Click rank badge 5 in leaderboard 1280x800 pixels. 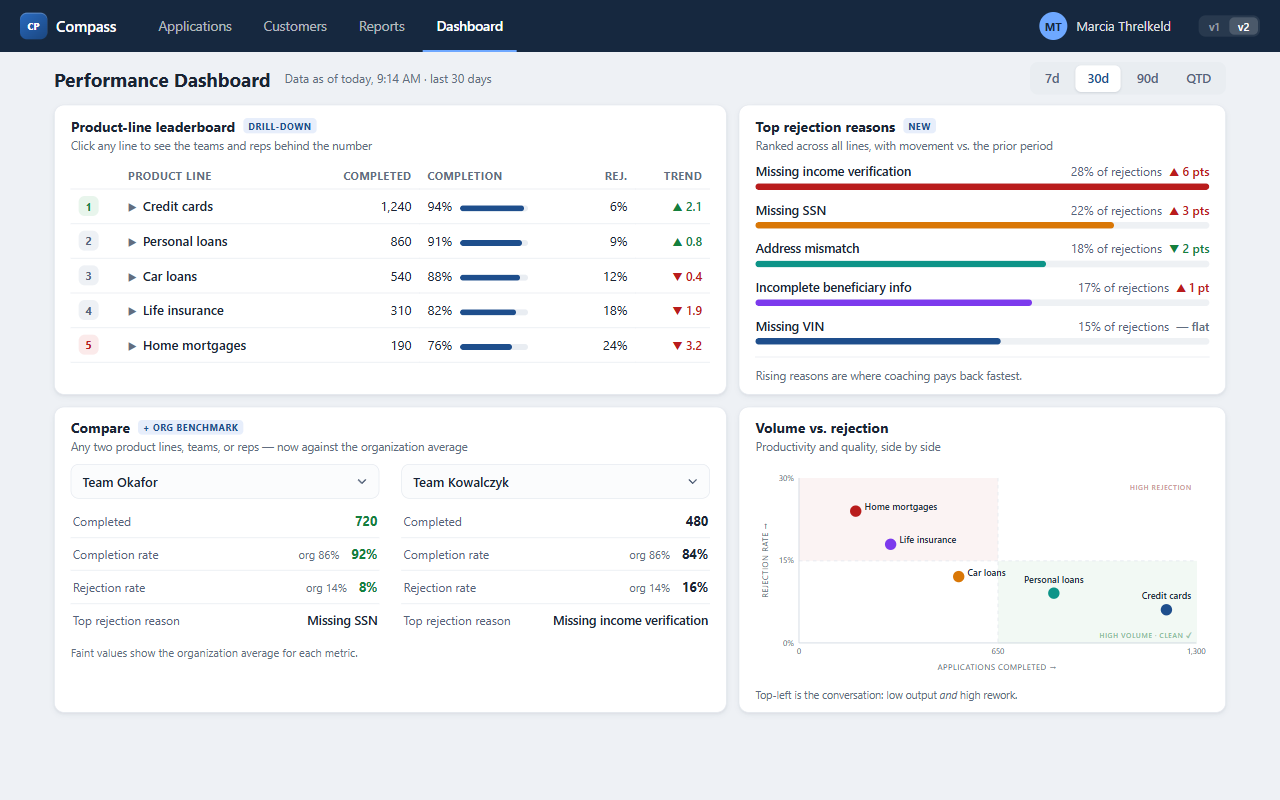(88, 346)
